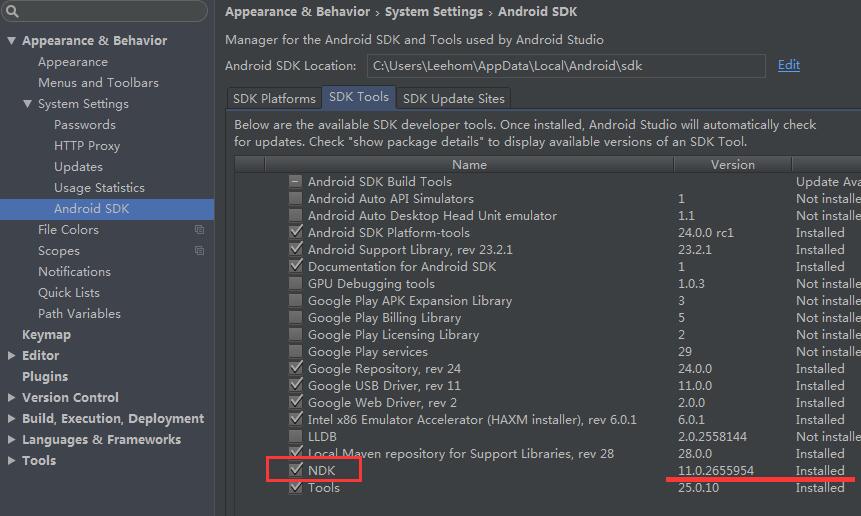This screenshot has width=861, height=516.
Task: Expand the Version Control section
Action: click(x=11, y=397)
